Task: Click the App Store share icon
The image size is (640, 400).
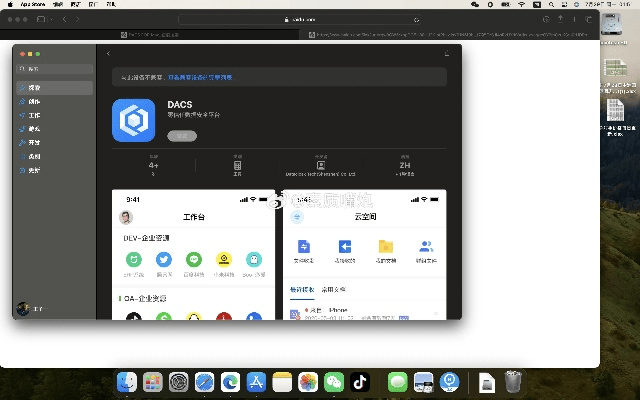Action: (x=447, y=53)
